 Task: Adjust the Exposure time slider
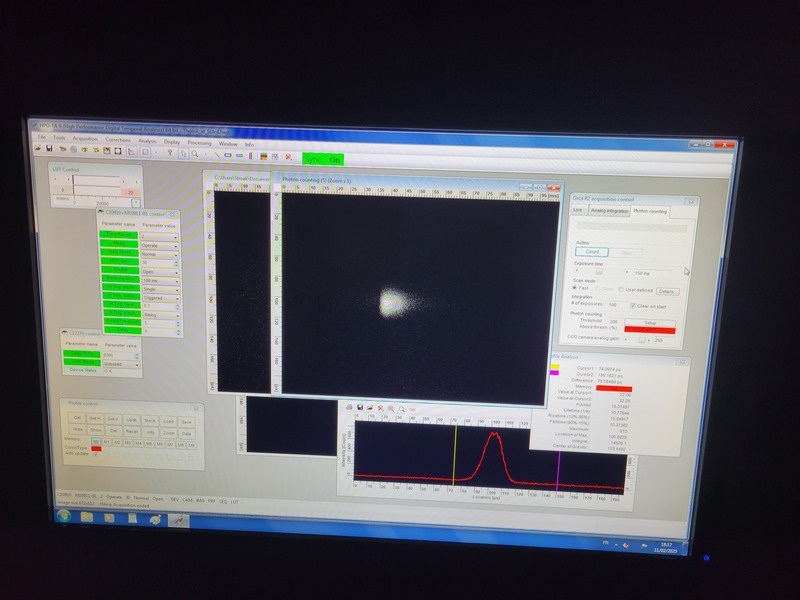[600, 272]
